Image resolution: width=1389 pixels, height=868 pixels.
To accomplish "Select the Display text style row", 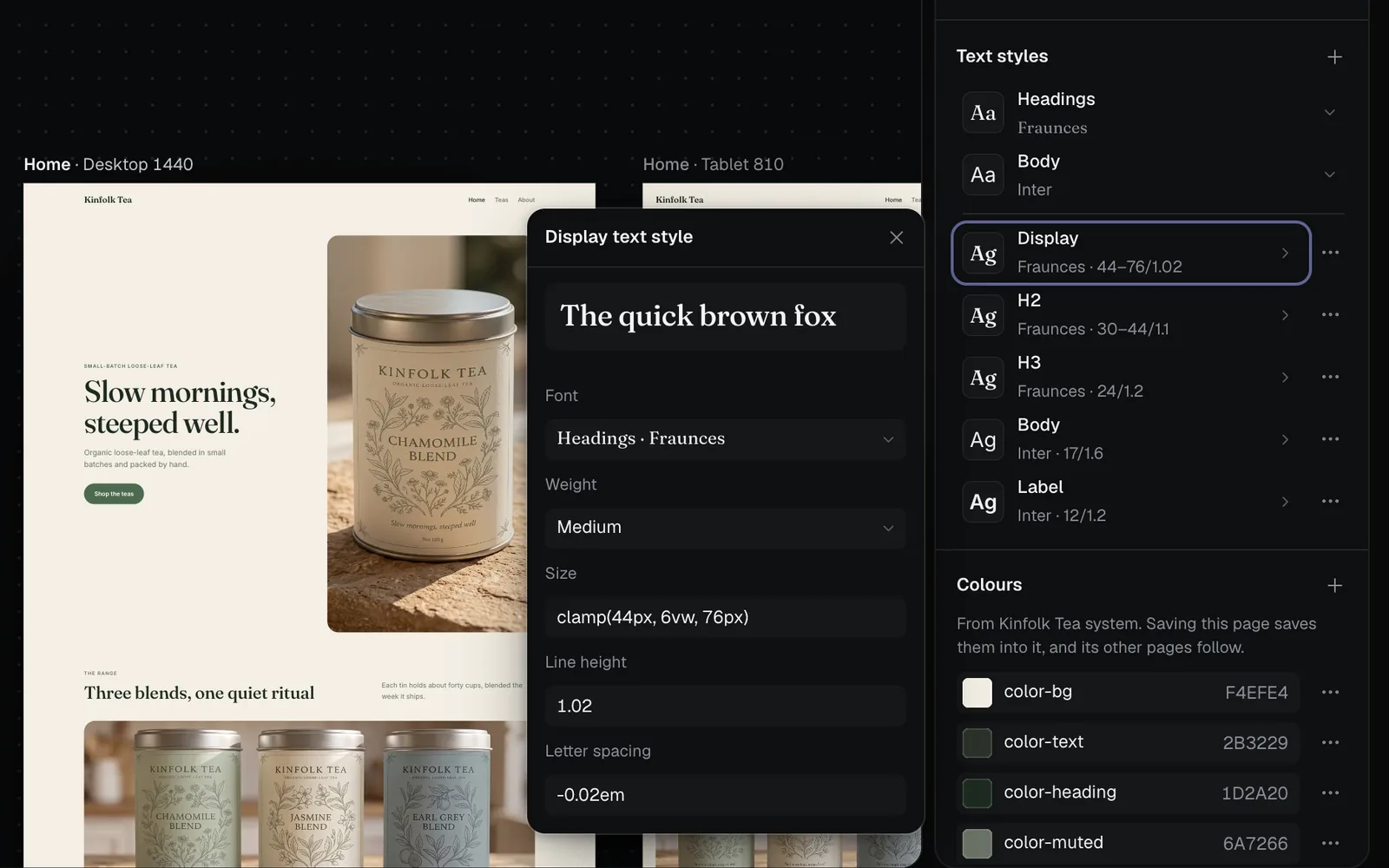I will [1130, 253].
